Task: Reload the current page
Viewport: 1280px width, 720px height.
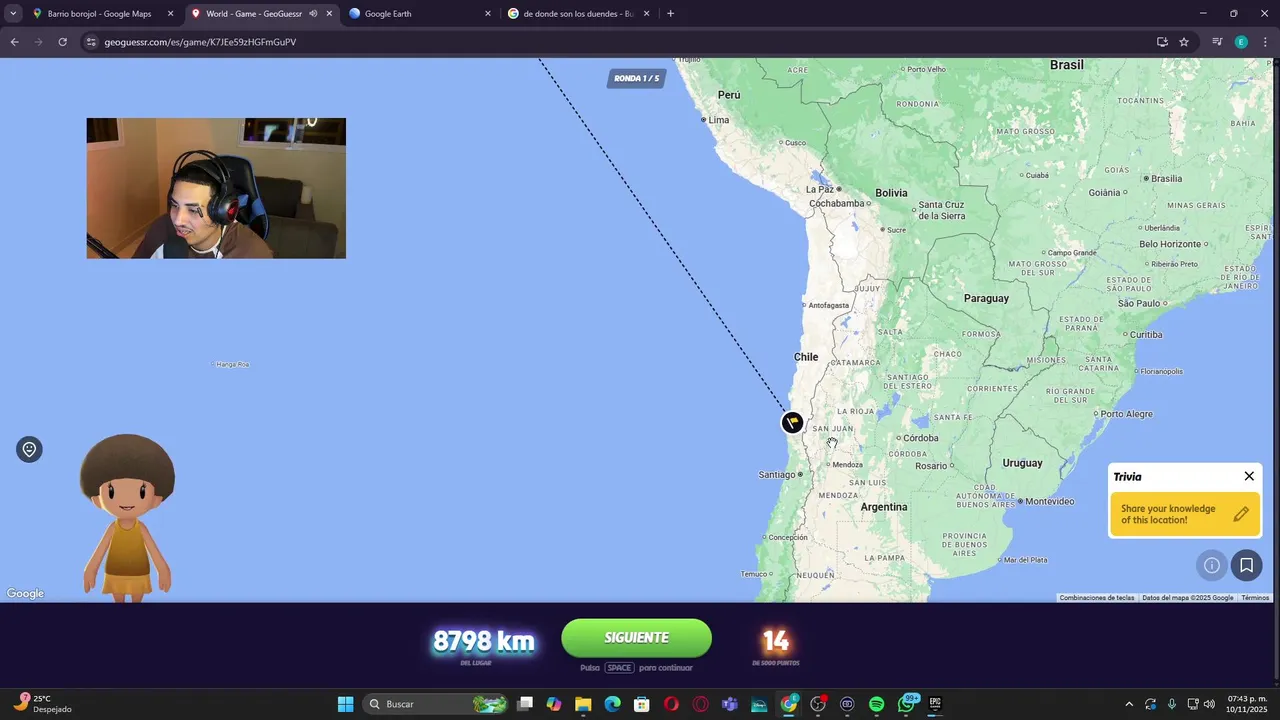Action: click(62, 42)
